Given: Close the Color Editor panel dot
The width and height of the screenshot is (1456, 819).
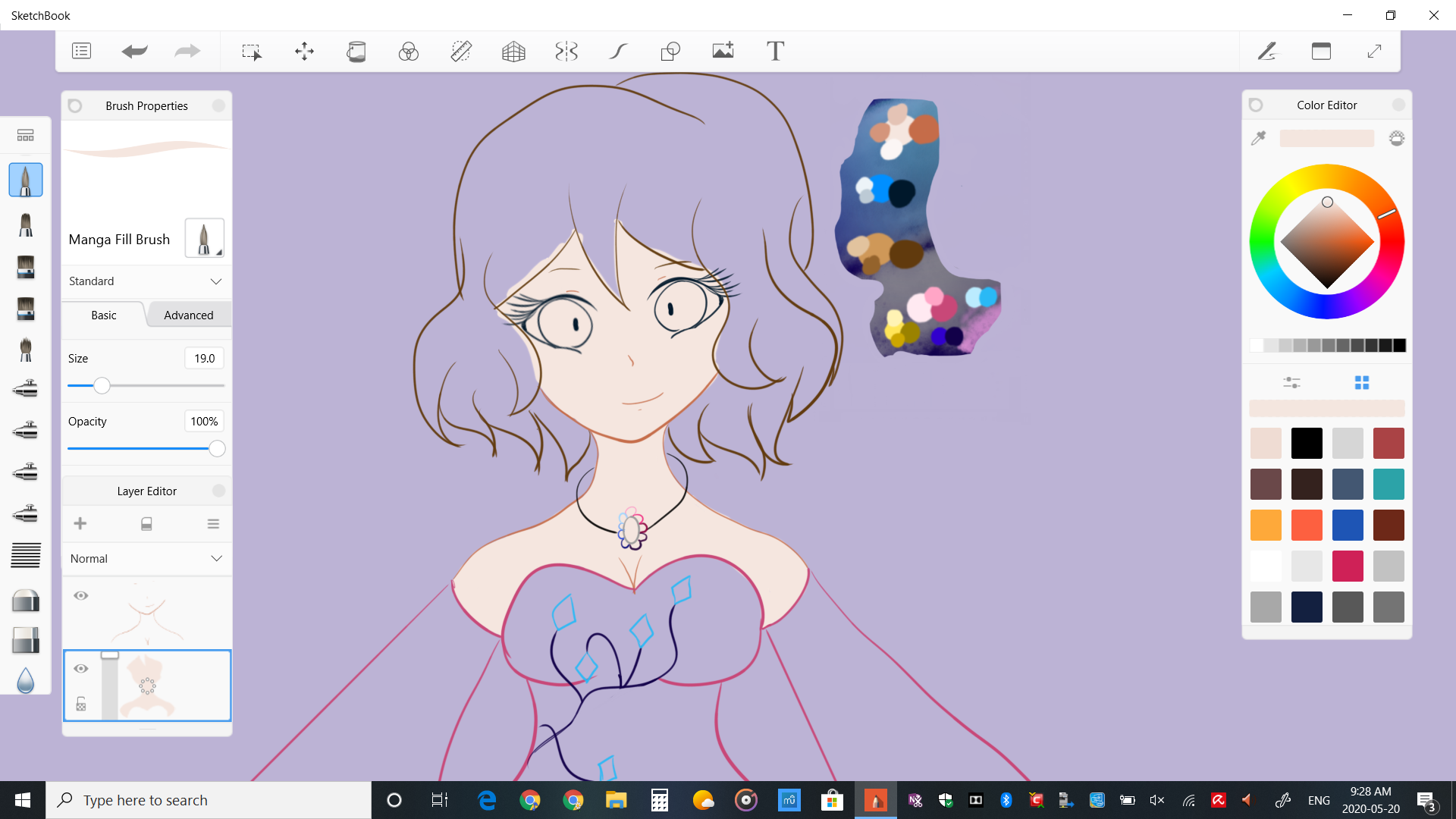Looking at the screenshot, I should tap(1398, 105).
